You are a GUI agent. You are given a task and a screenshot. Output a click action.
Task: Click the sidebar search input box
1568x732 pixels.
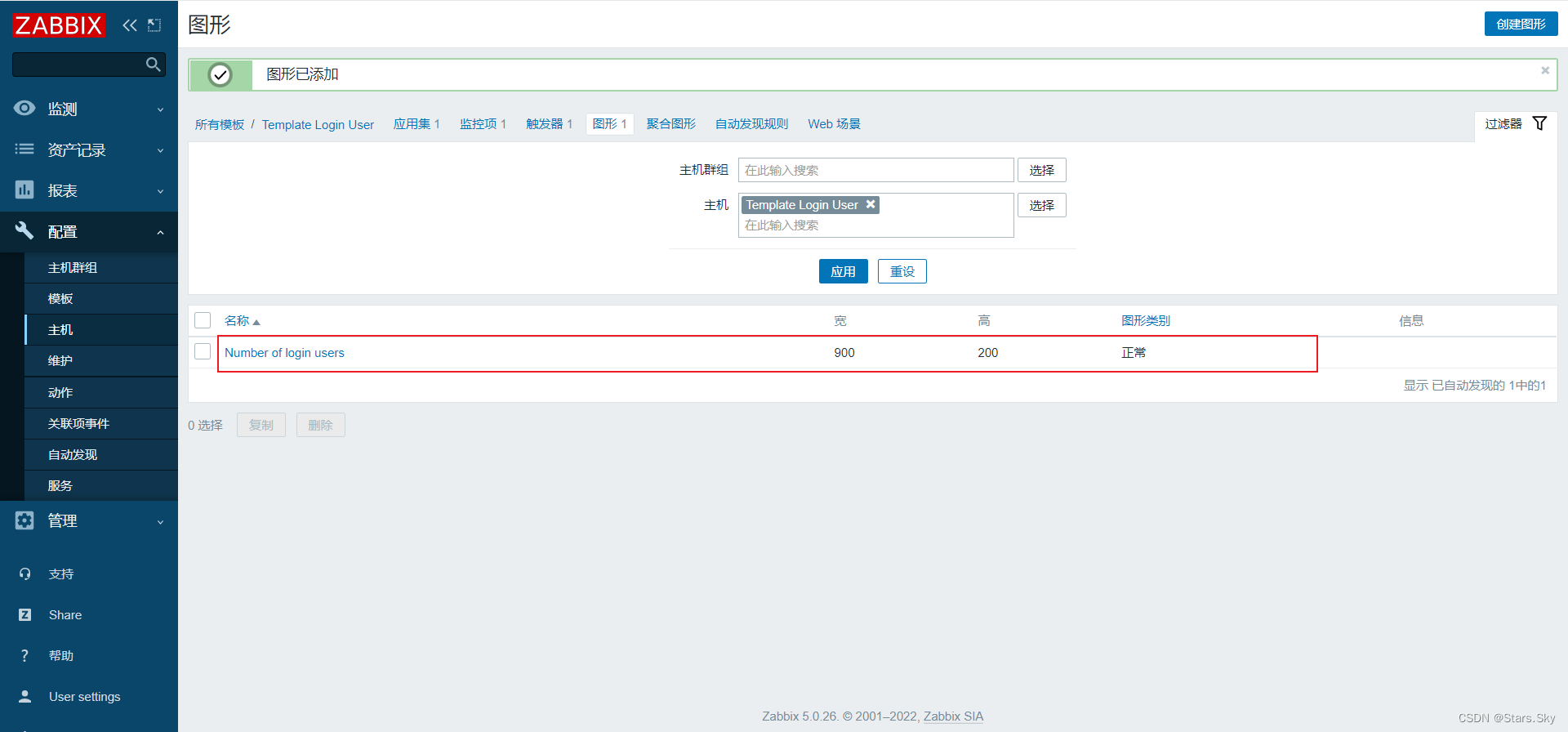click(x=78, y=65)
